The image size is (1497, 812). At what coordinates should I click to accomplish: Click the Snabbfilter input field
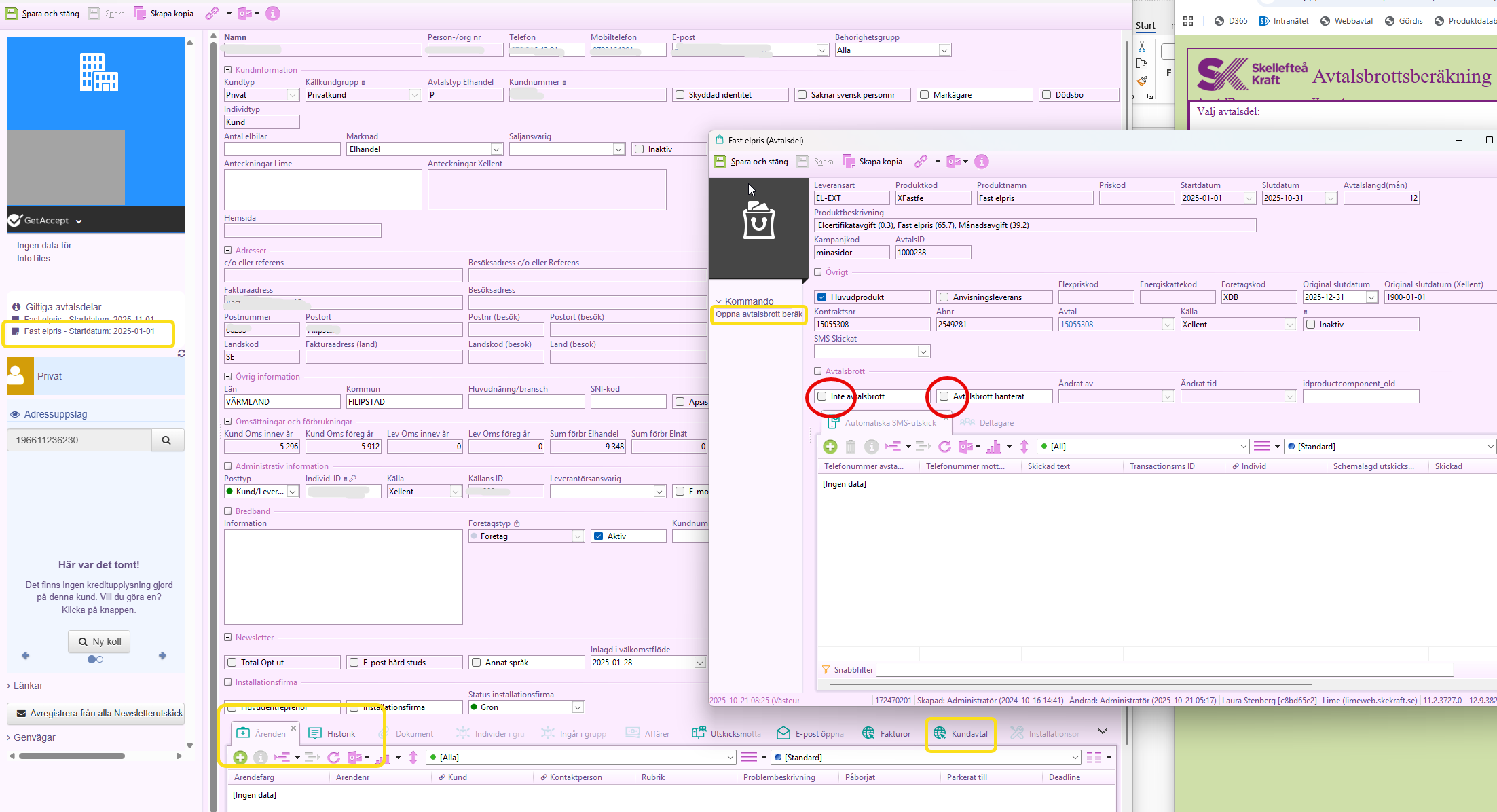coord(1164,670)
